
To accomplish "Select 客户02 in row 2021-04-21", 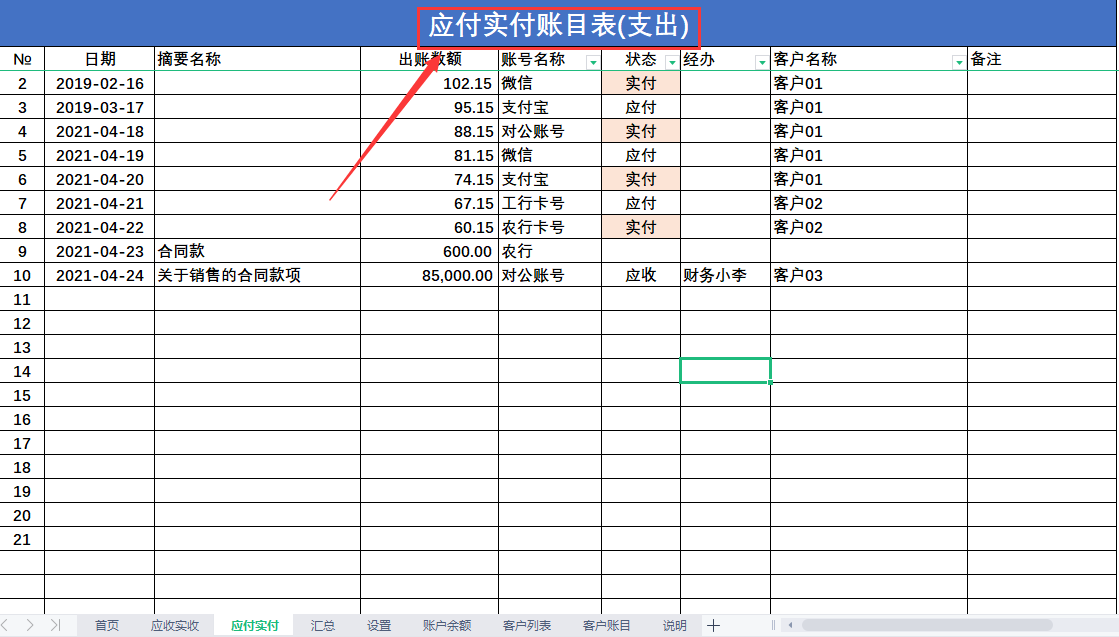I will tap(869, 203).
